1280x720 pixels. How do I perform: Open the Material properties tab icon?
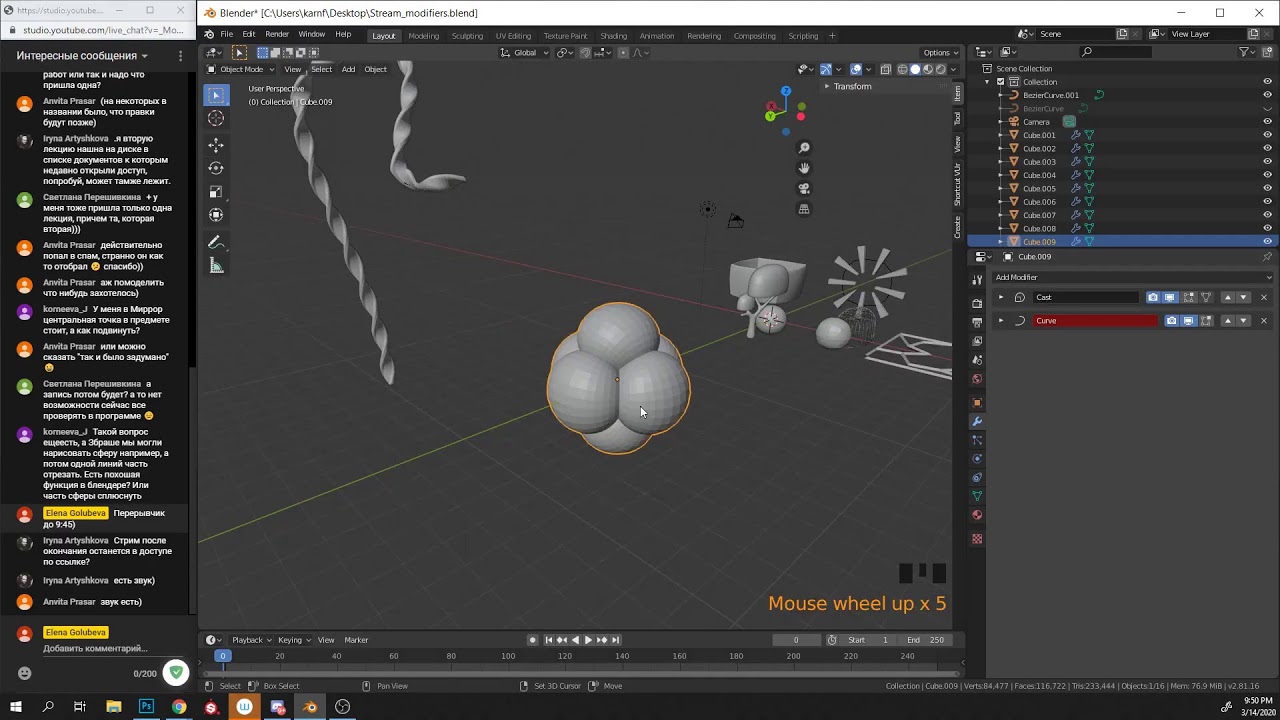pyautogui.click(x=977, y=515)
